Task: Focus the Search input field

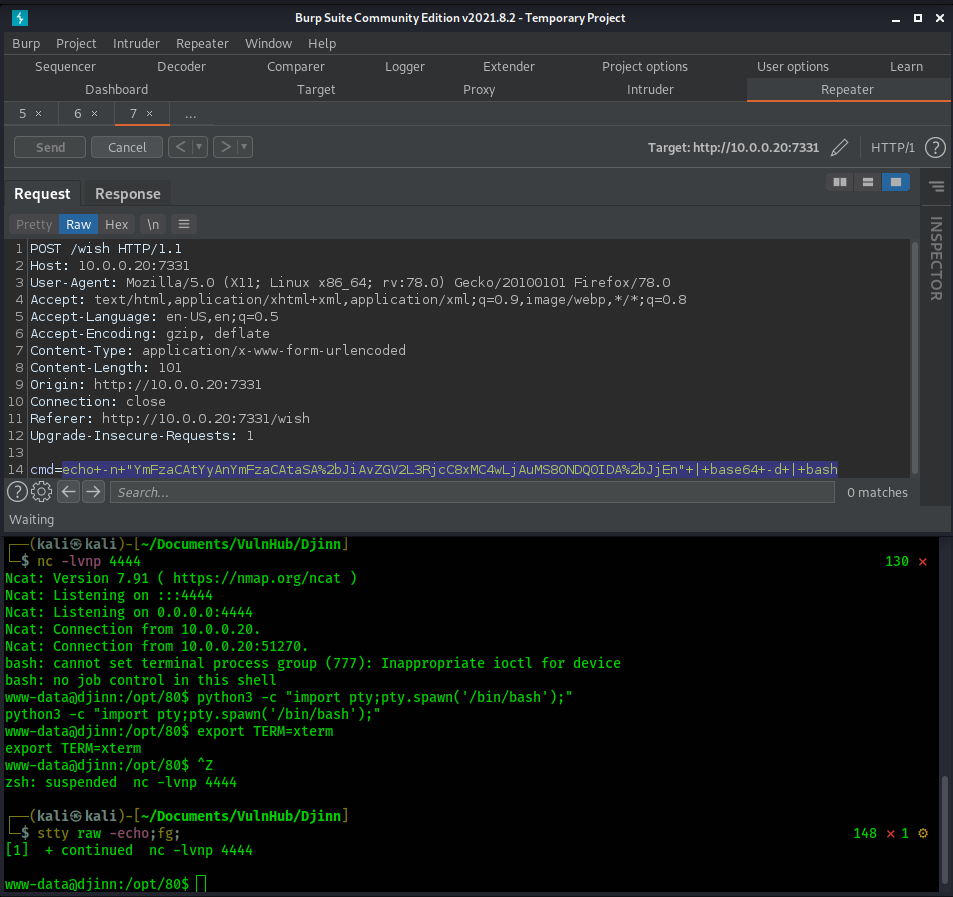Action: tap(472, 492)
